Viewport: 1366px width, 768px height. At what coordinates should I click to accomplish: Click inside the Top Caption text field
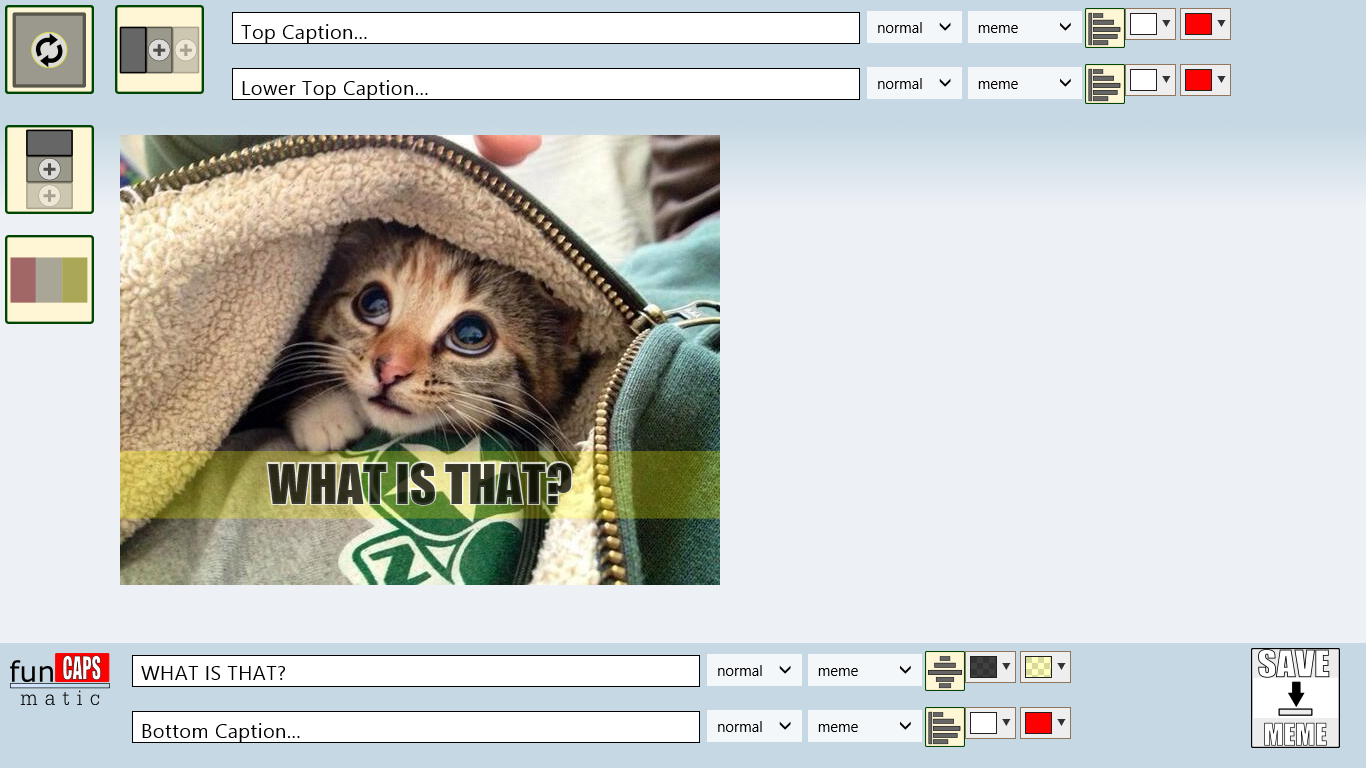[545, 27]
